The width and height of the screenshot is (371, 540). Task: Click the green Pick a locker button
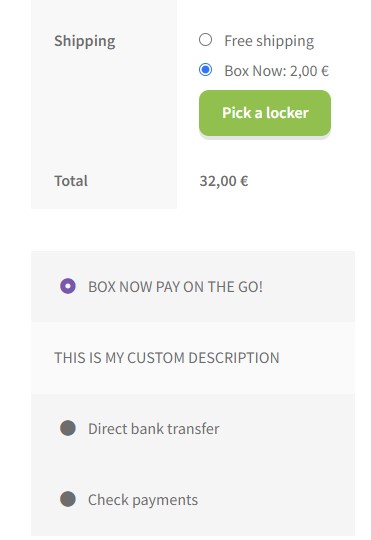pyautogui.click(x=265, y=113)
